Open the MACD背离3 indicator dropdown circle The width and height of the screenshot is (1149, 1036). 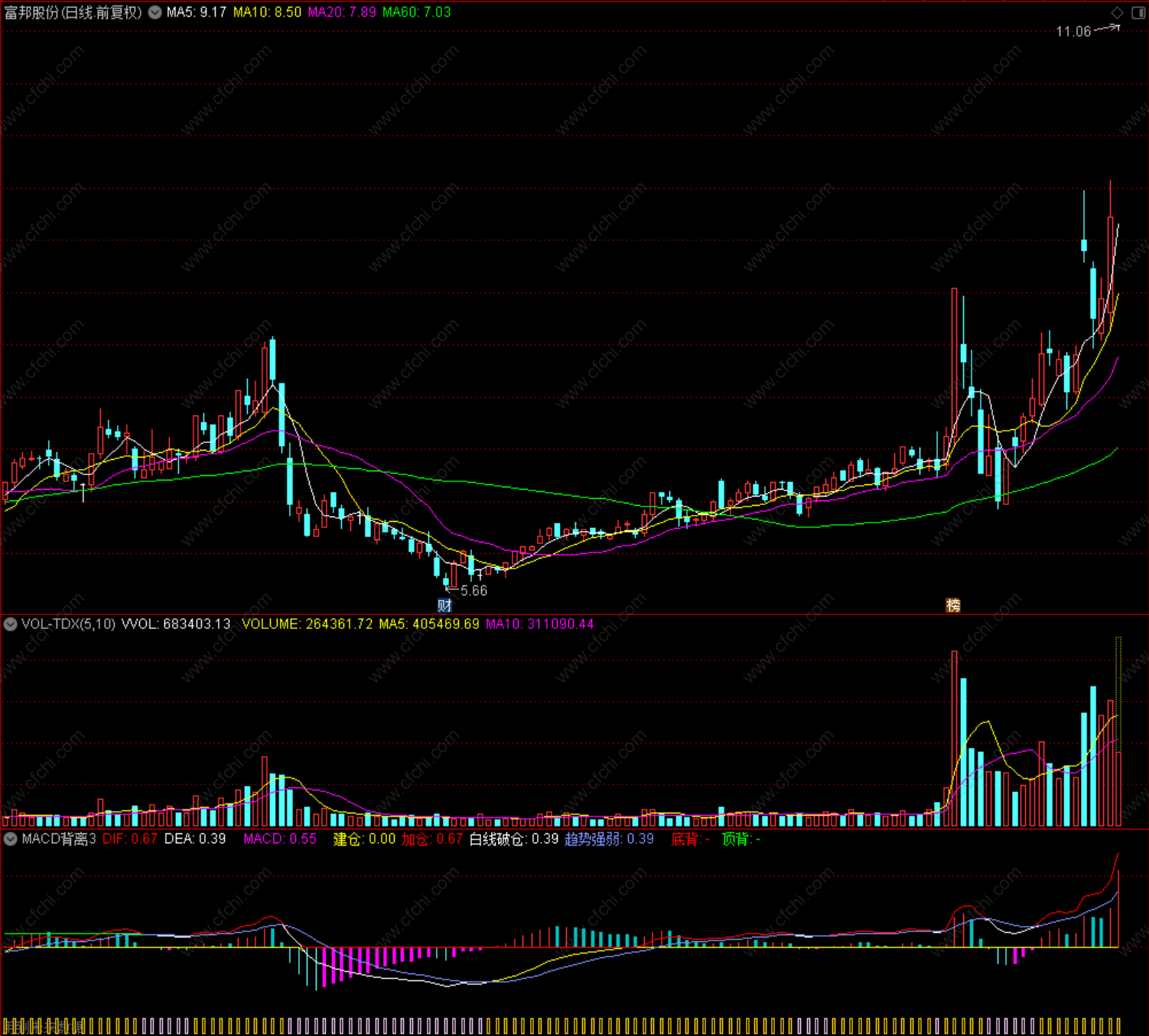click(x=11, y=839)
